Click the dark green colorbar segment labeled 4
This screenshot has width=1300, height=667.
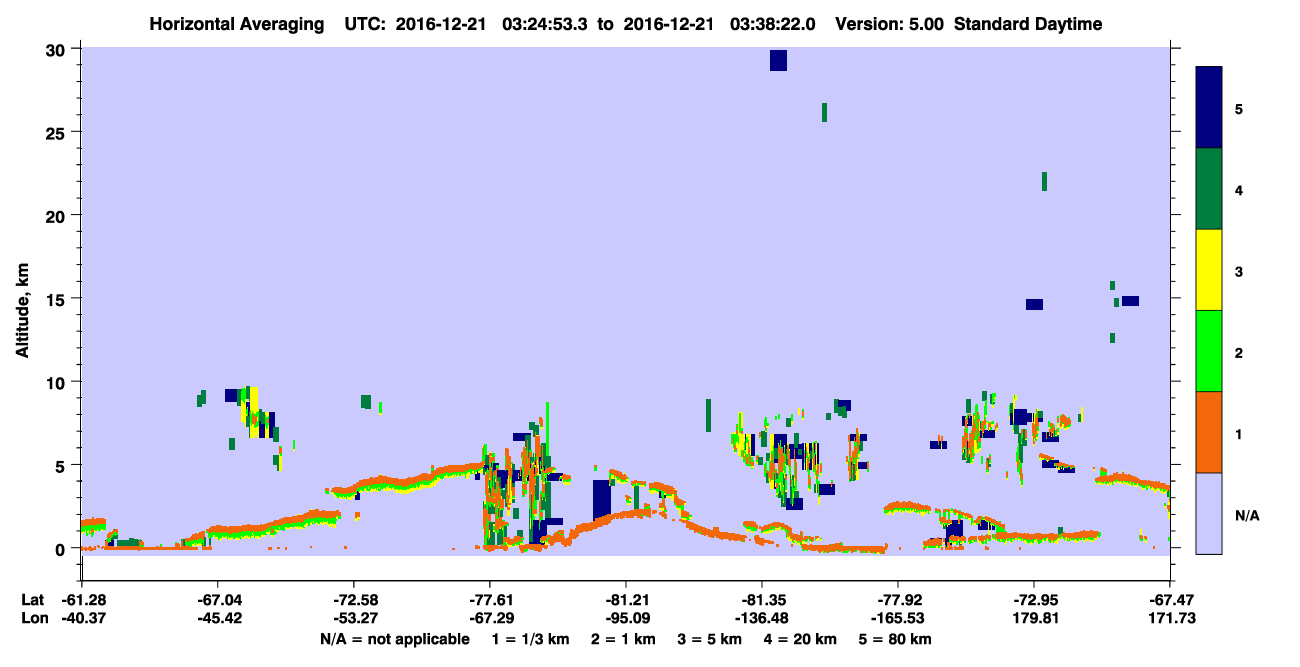(x=1209, y=189)
